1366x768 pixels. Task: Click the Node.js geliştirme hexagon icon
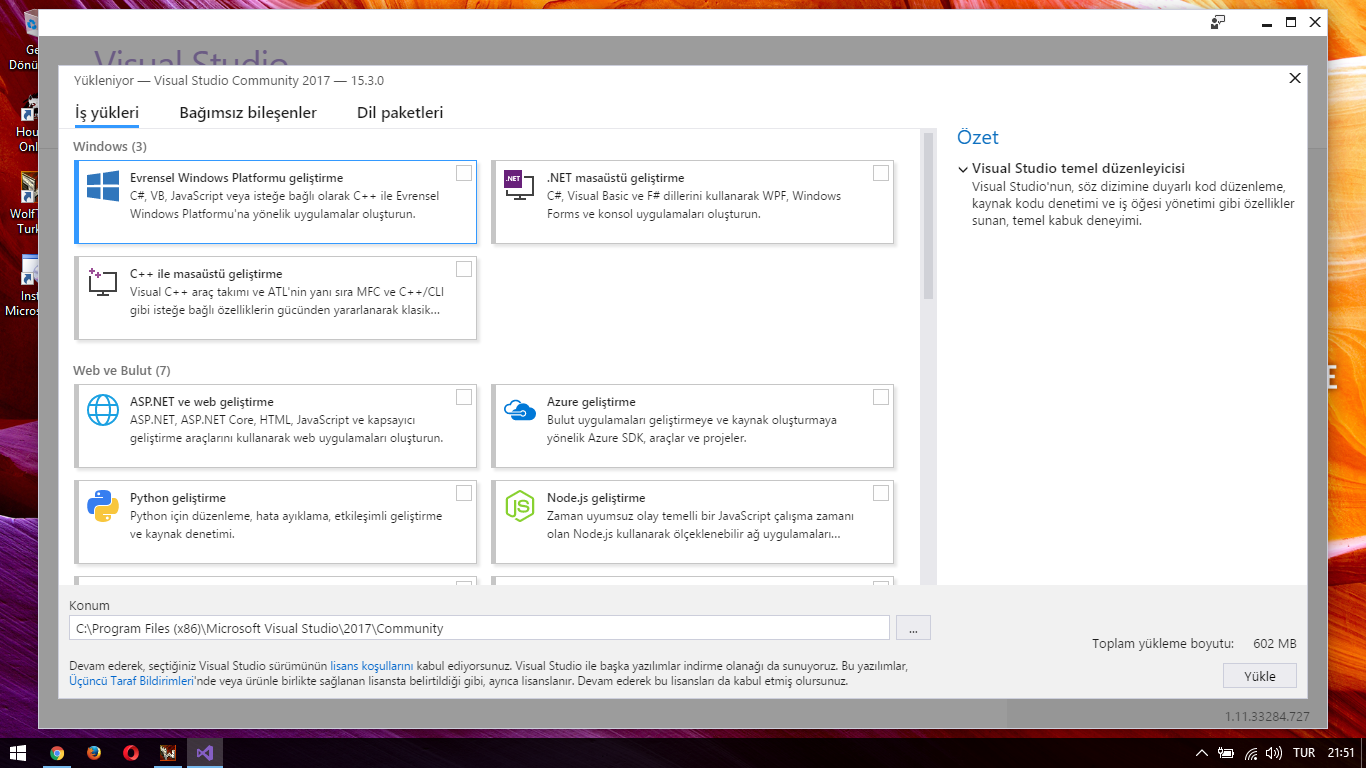click(519, 506)
